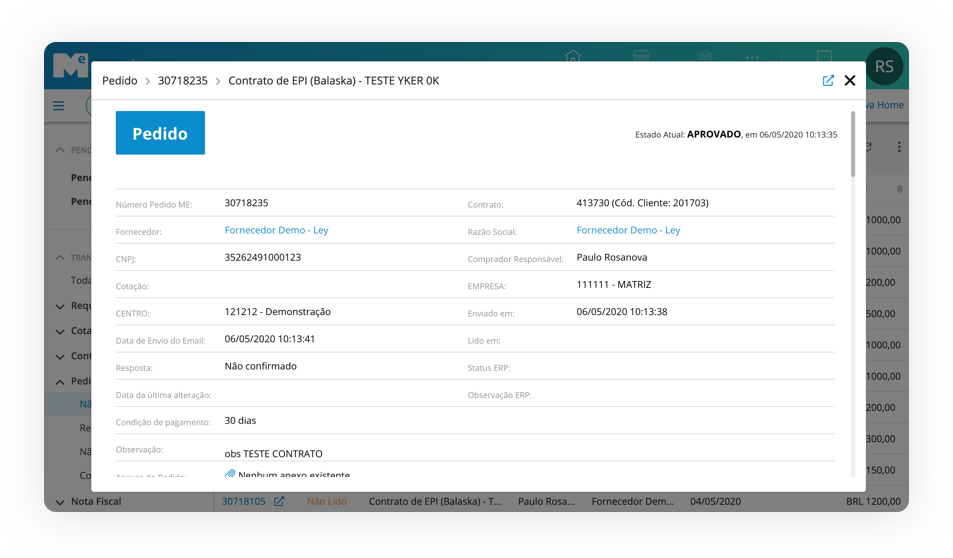Screen dimensions: 953x558
Task: Click the APROVADO status text
Action: [x=714, y=134]
